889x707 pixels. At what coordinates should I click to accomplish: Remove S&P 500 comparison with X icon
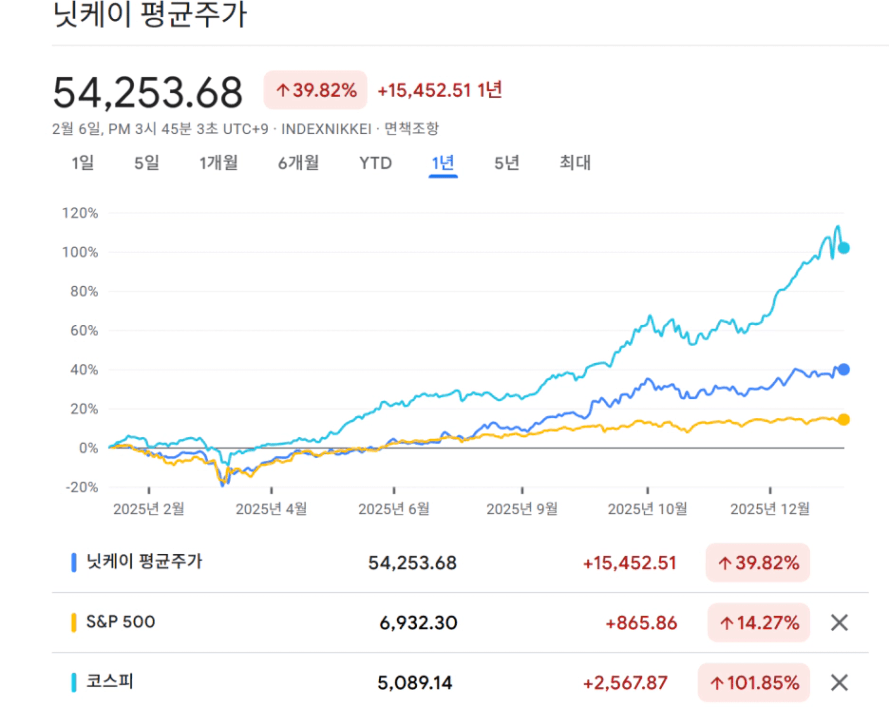[839, 623]
